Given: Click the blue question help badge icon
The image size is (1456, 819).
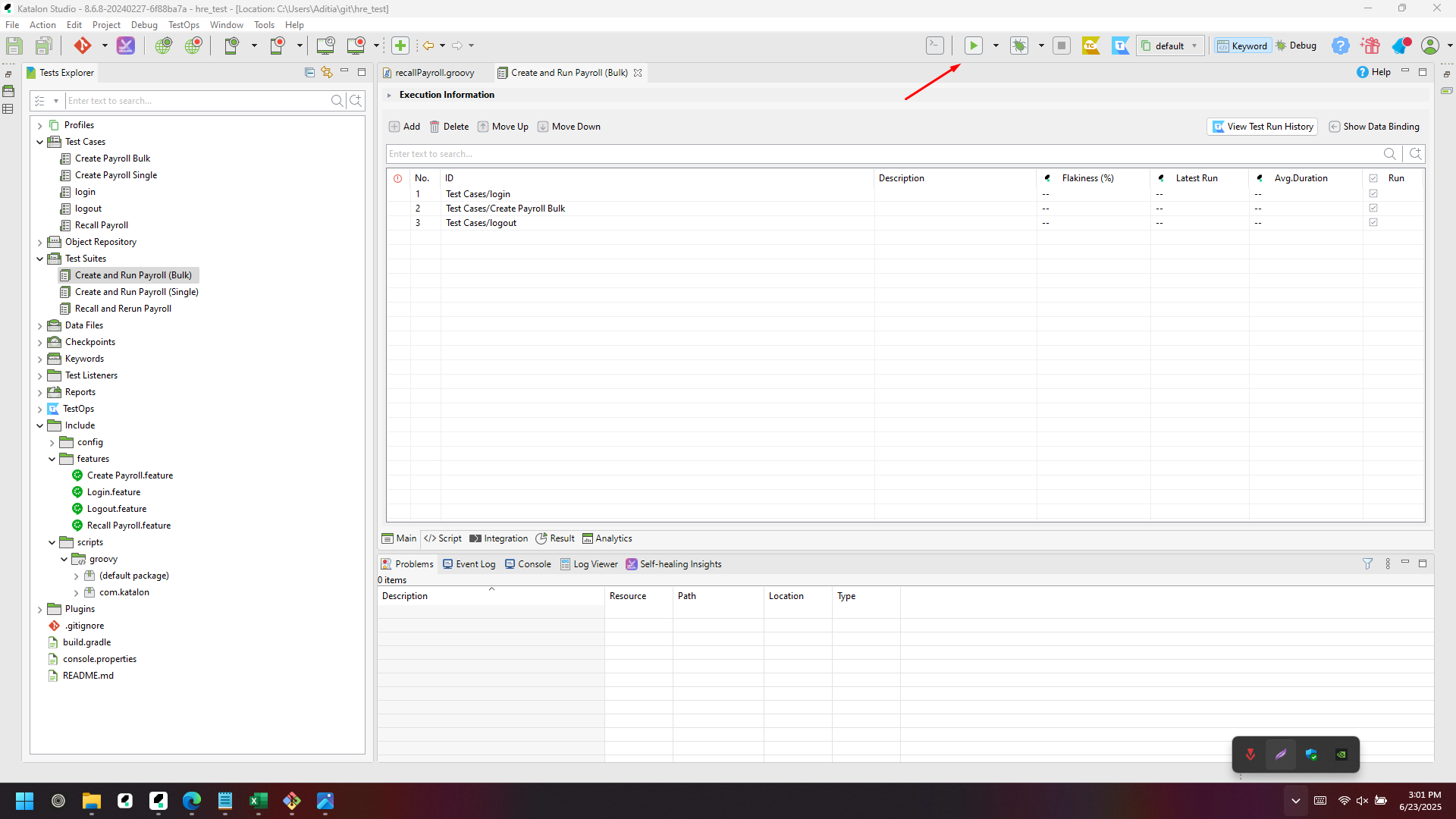Looking at the screenshot, I should click(1341, 45).
